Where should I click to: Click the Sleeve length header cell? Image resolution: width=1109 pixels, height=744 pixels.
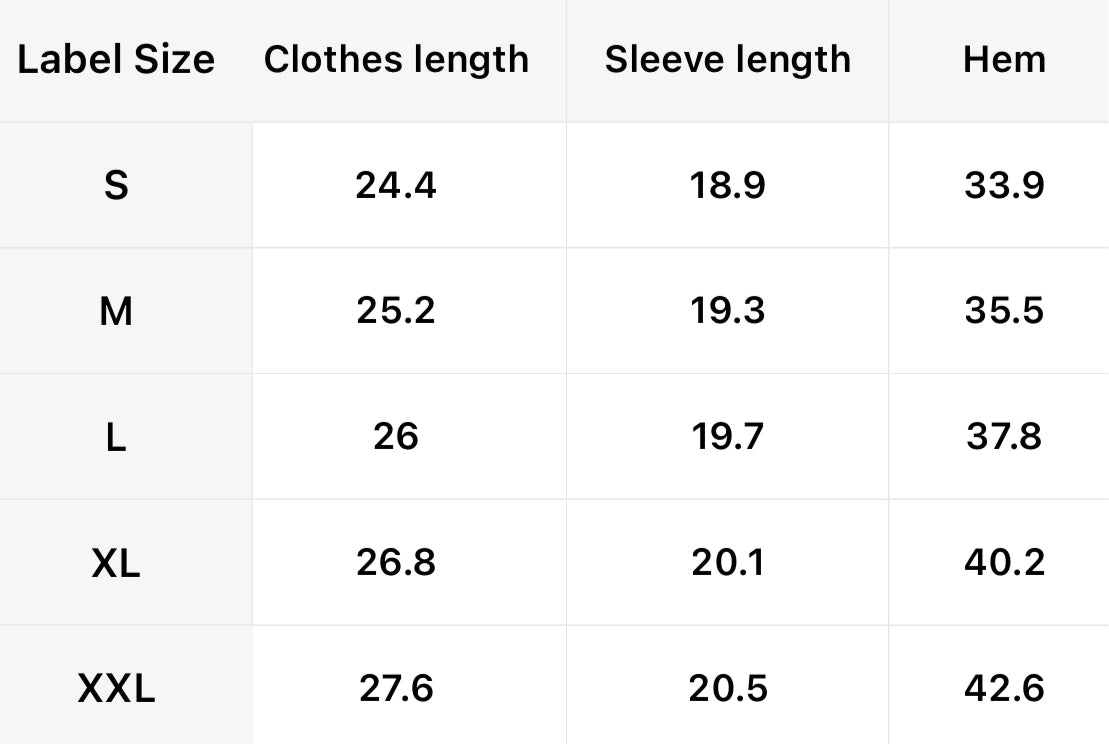point(727,60)
